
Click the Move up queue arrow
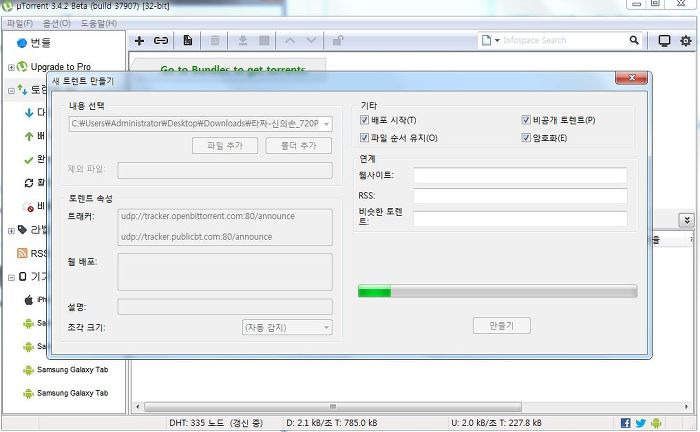pyautogui.click(x=290, y=41)
